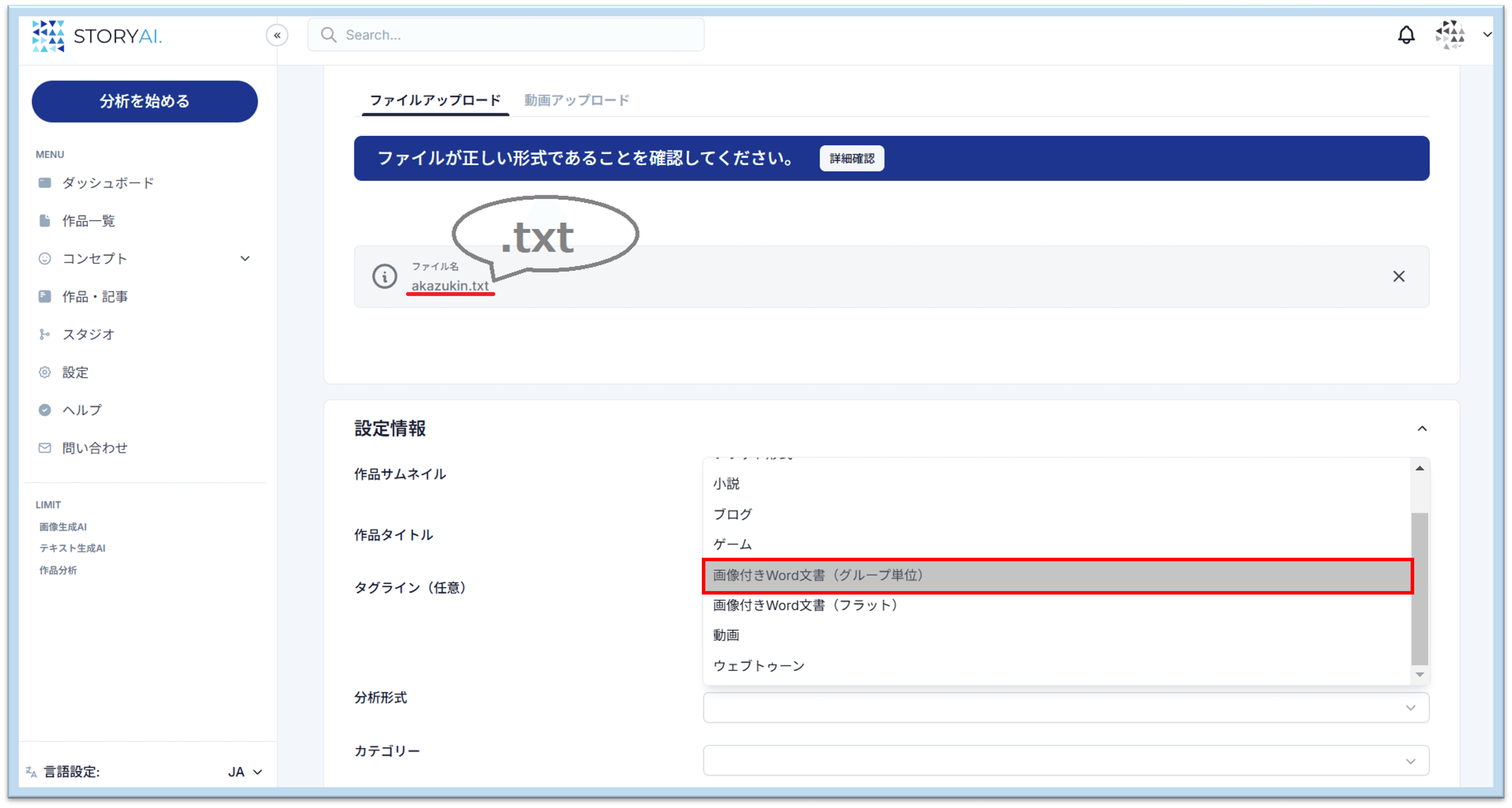Expand the コンセプト submenu chevron

(245, 258)
